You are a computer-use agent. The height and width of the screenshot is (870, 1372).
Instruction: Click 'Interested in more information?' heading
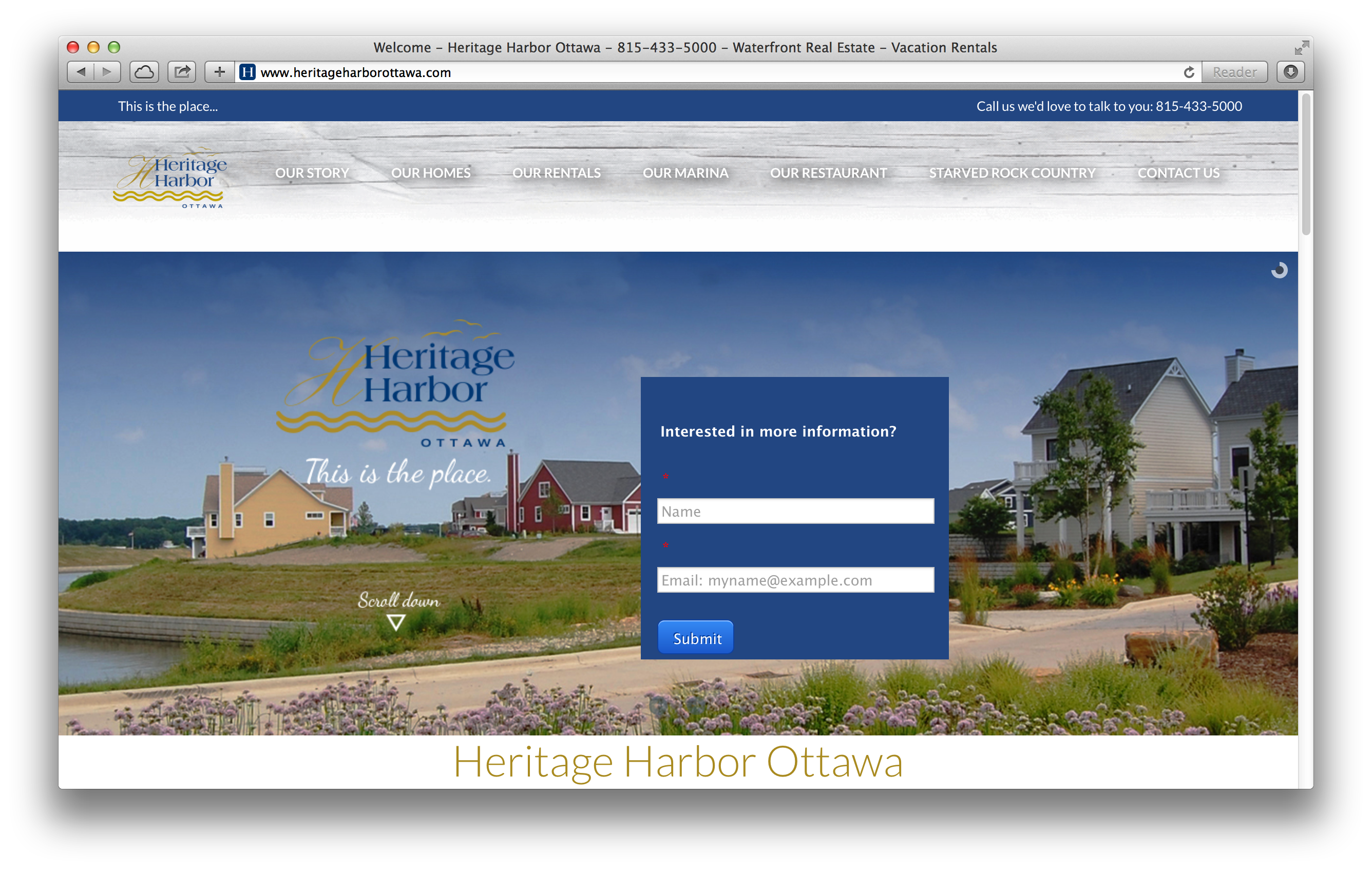click(x=778, y=431)
